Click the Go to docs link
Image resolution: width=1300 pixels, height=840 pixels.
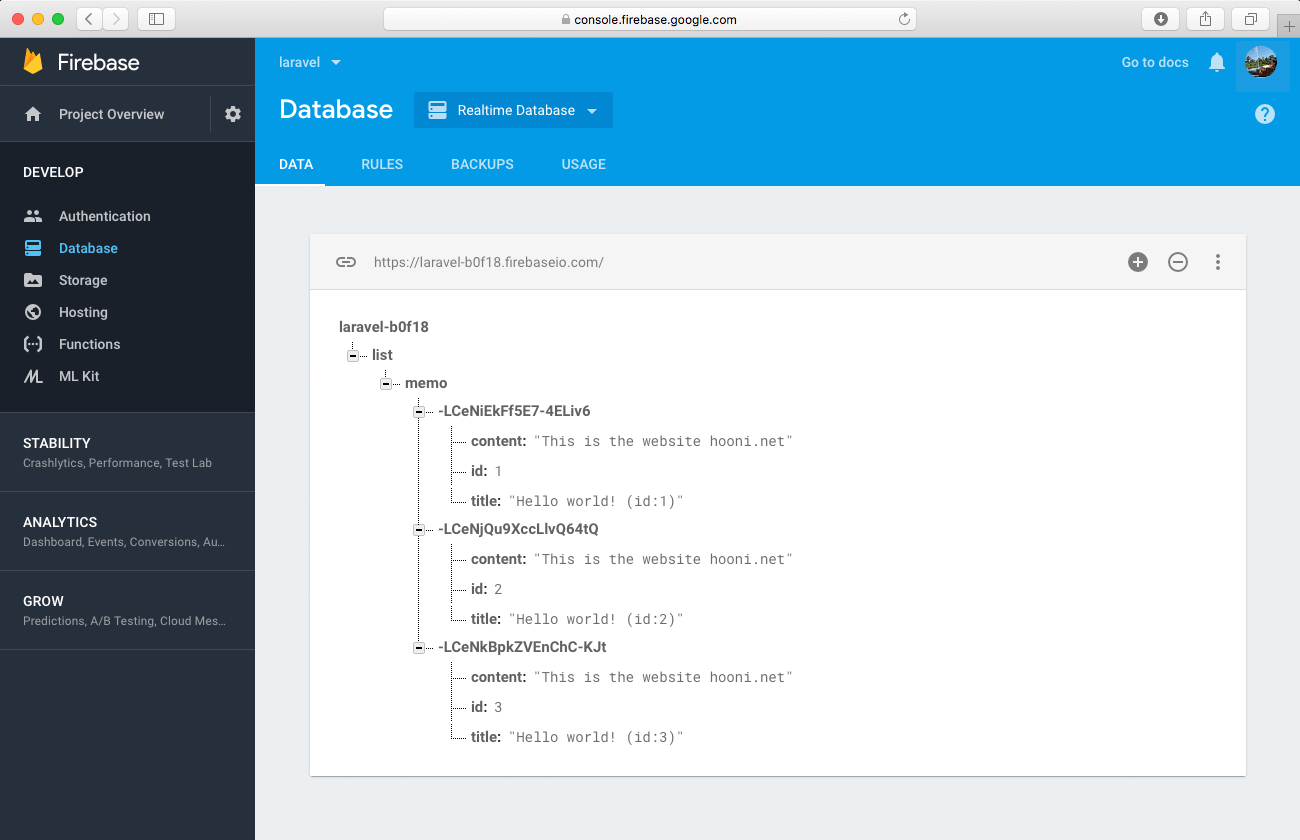[1155, 62]
